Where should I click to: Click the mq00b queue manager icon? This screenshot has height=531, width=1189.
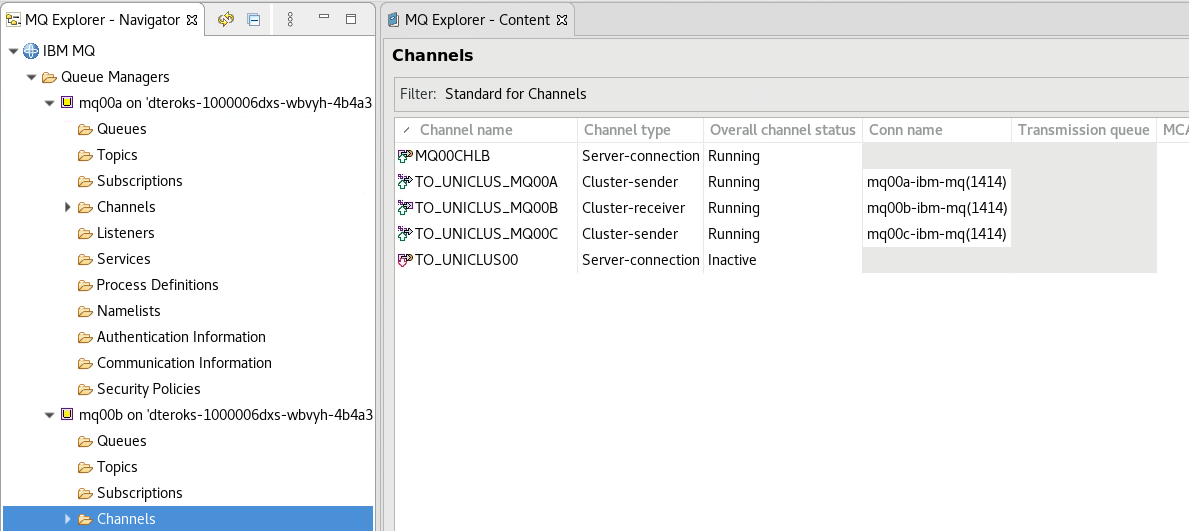point(67,415)
